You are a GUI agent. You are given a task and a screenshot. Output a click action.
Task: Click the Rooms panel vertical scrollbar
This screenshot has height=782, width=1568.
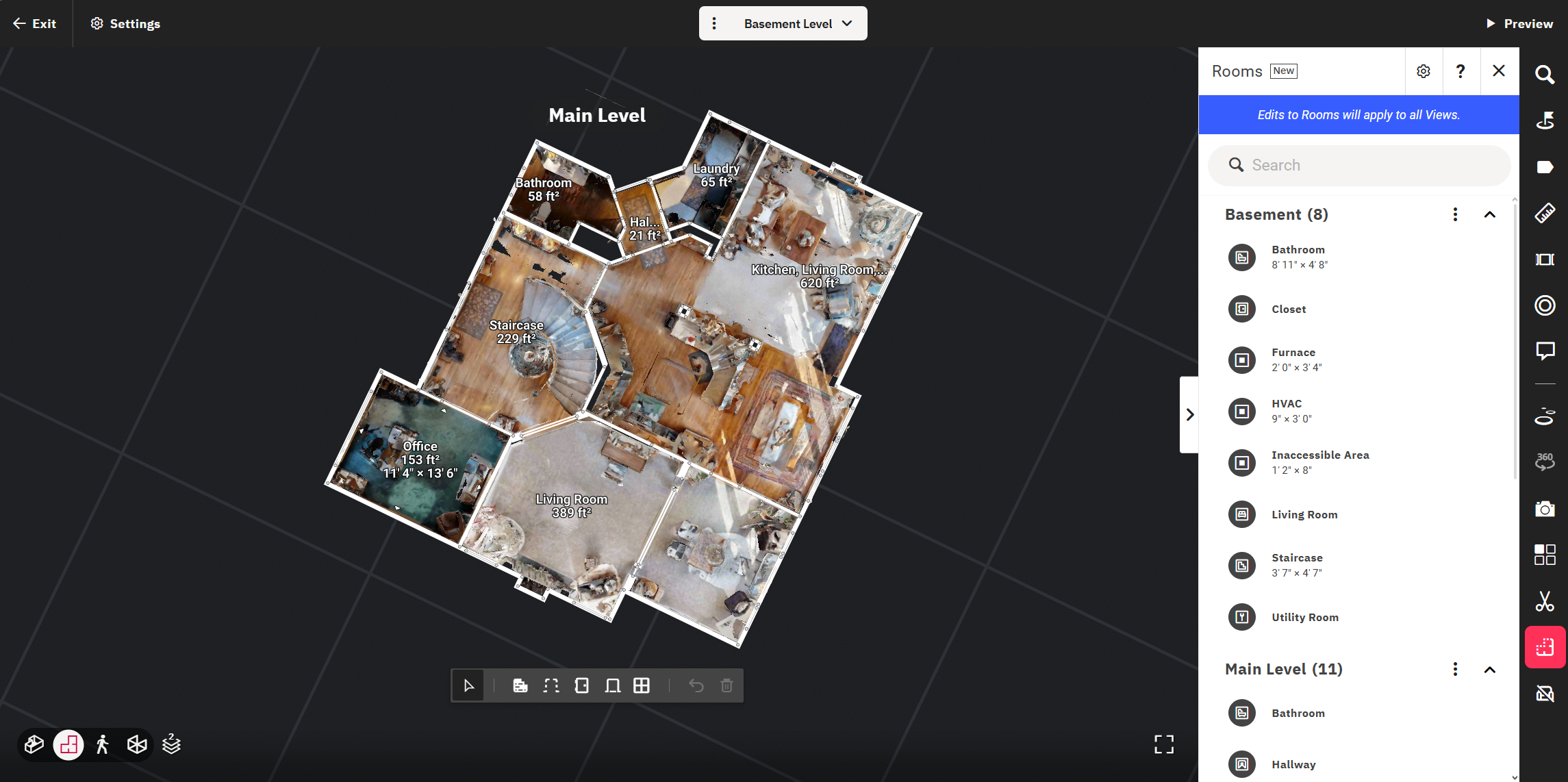coord(1514,342)
